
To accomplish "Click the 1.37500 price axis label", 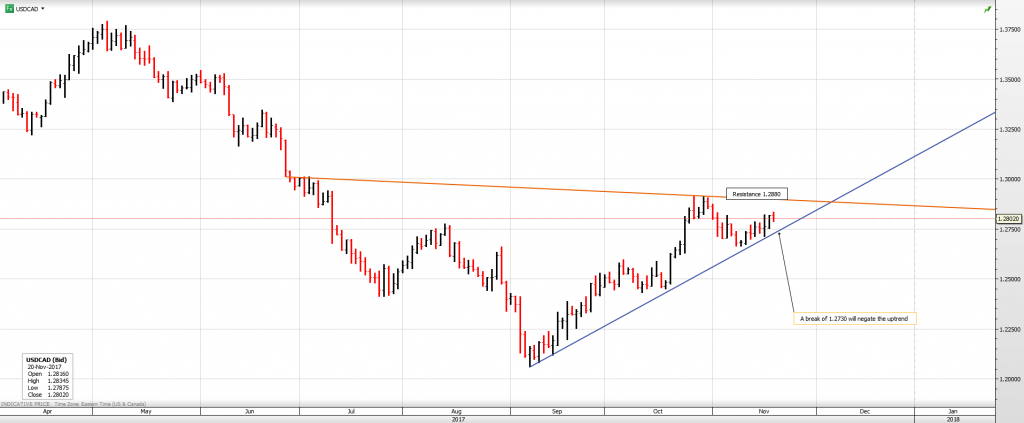I will coord(1008,30).
